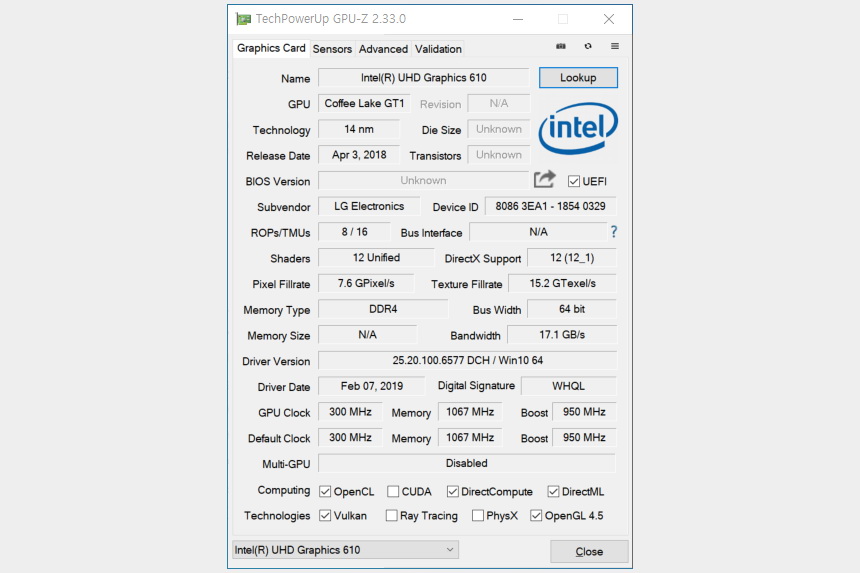
Task: Click the refresh icon in the toolbar
Action: pos(588,47)
